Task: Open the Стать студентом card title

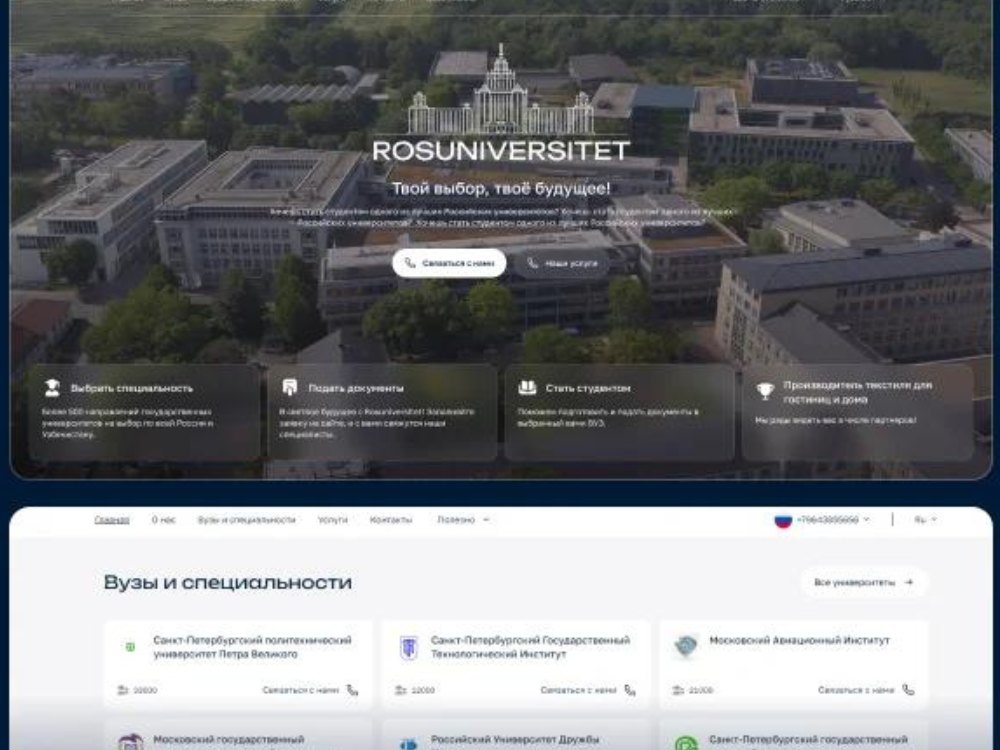Action: (588, 388)
